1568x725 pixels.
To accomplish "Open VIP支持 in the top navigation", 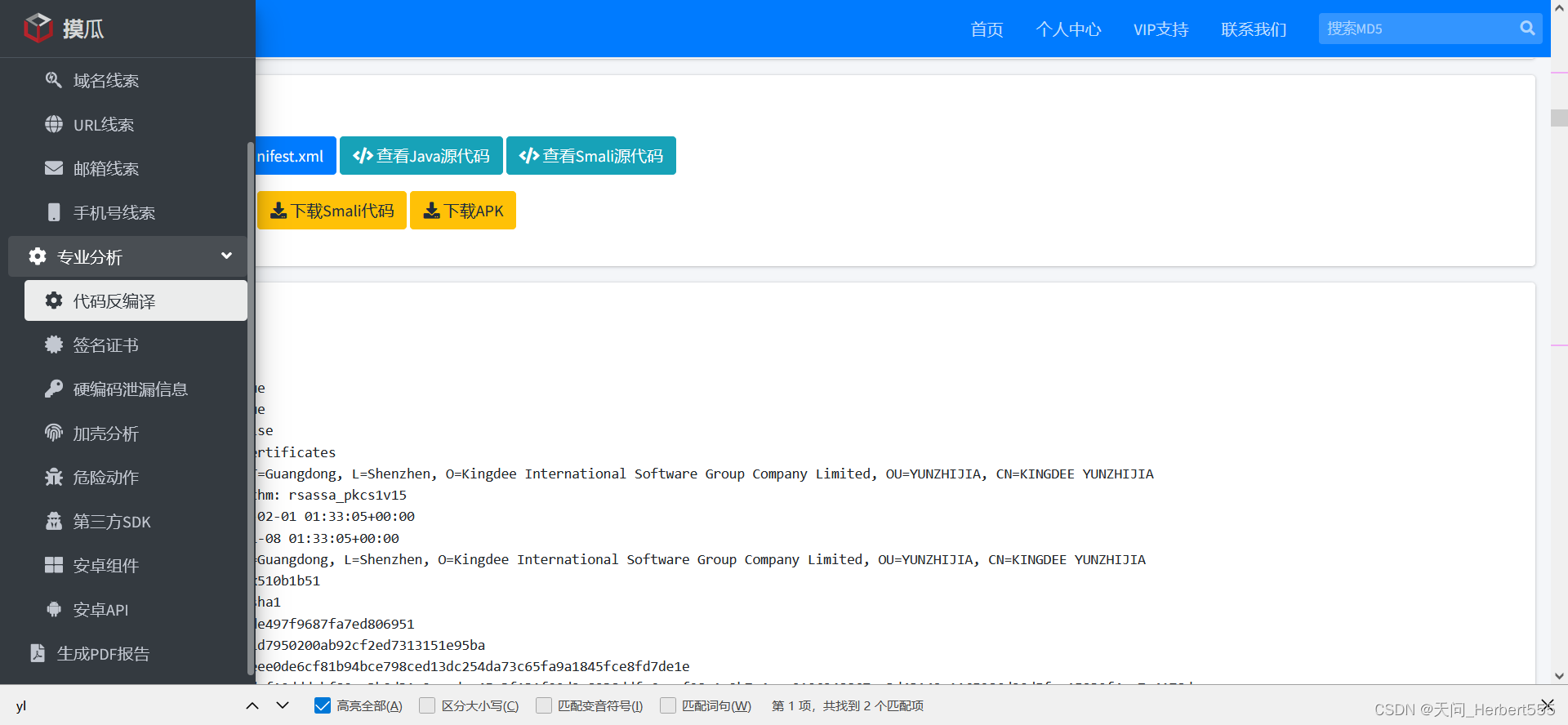I will [1160, 29].
